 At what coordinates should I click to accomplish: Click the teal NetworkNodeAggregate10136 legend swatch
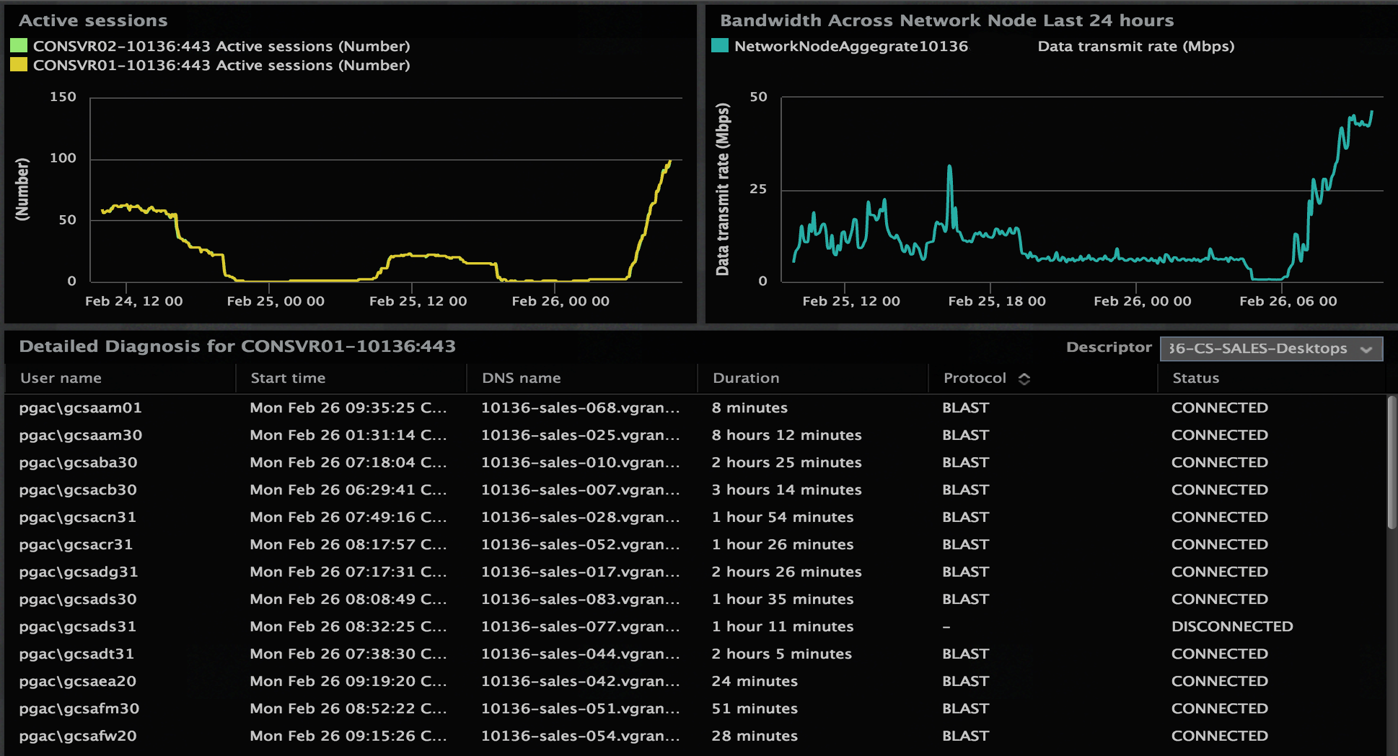click(x=719, y=46)
